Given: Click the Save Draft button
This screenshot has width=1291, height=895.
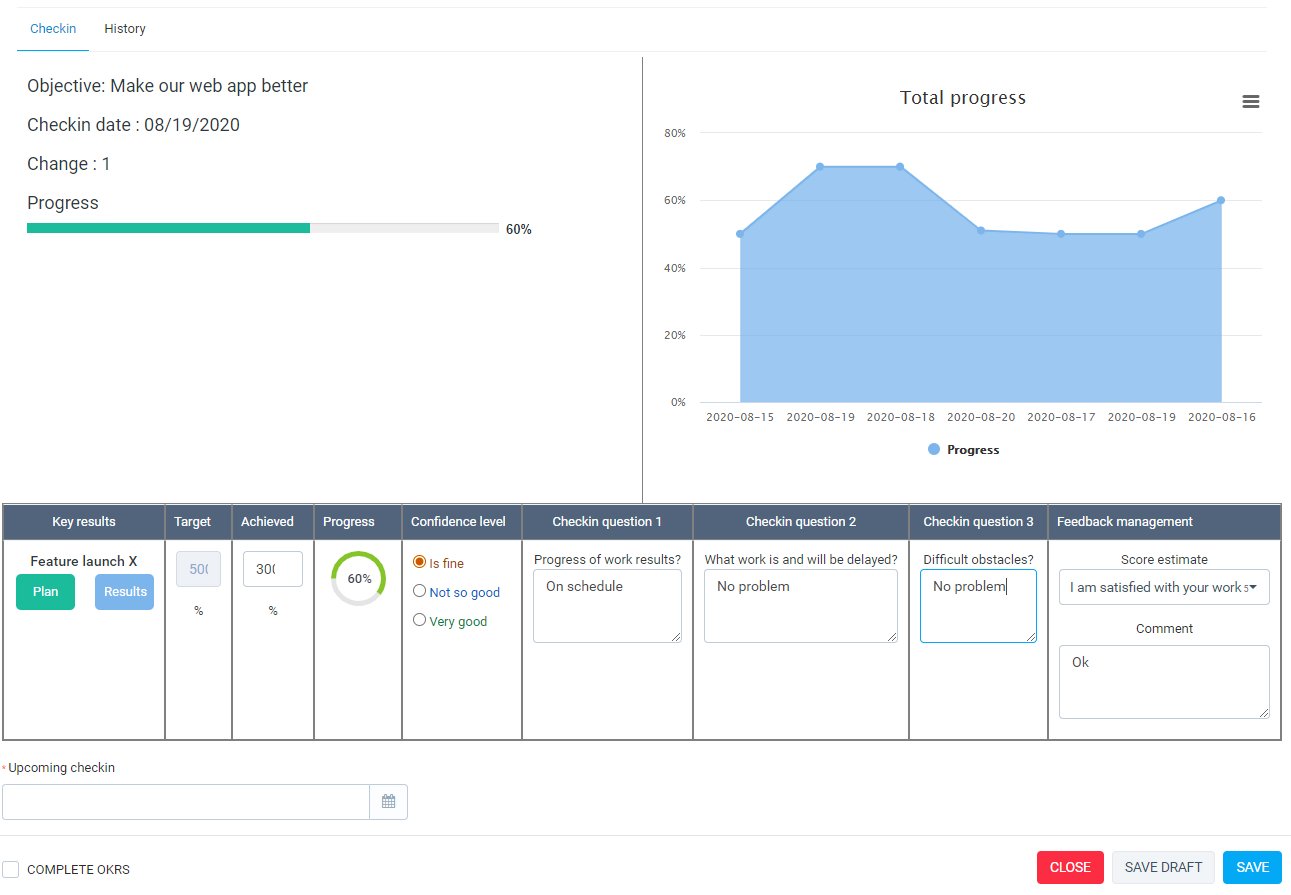Looking at the screenshot, I should pos(1163,868).
